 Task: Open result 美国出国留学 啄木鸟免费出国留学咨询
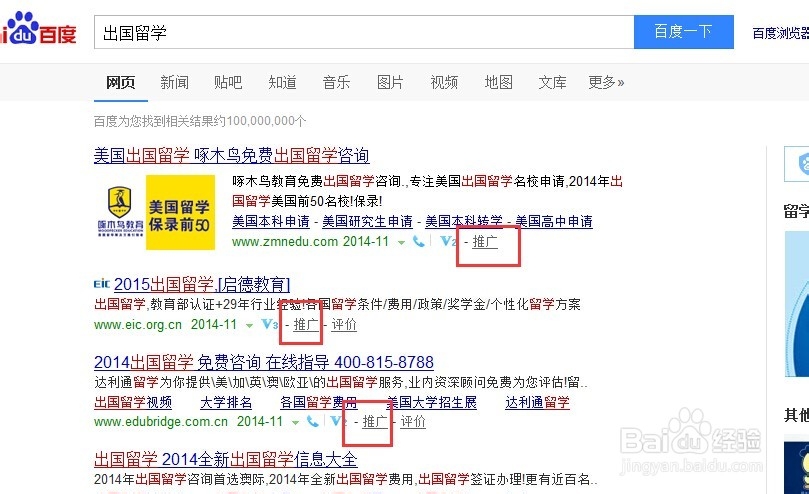click(232, 155)
